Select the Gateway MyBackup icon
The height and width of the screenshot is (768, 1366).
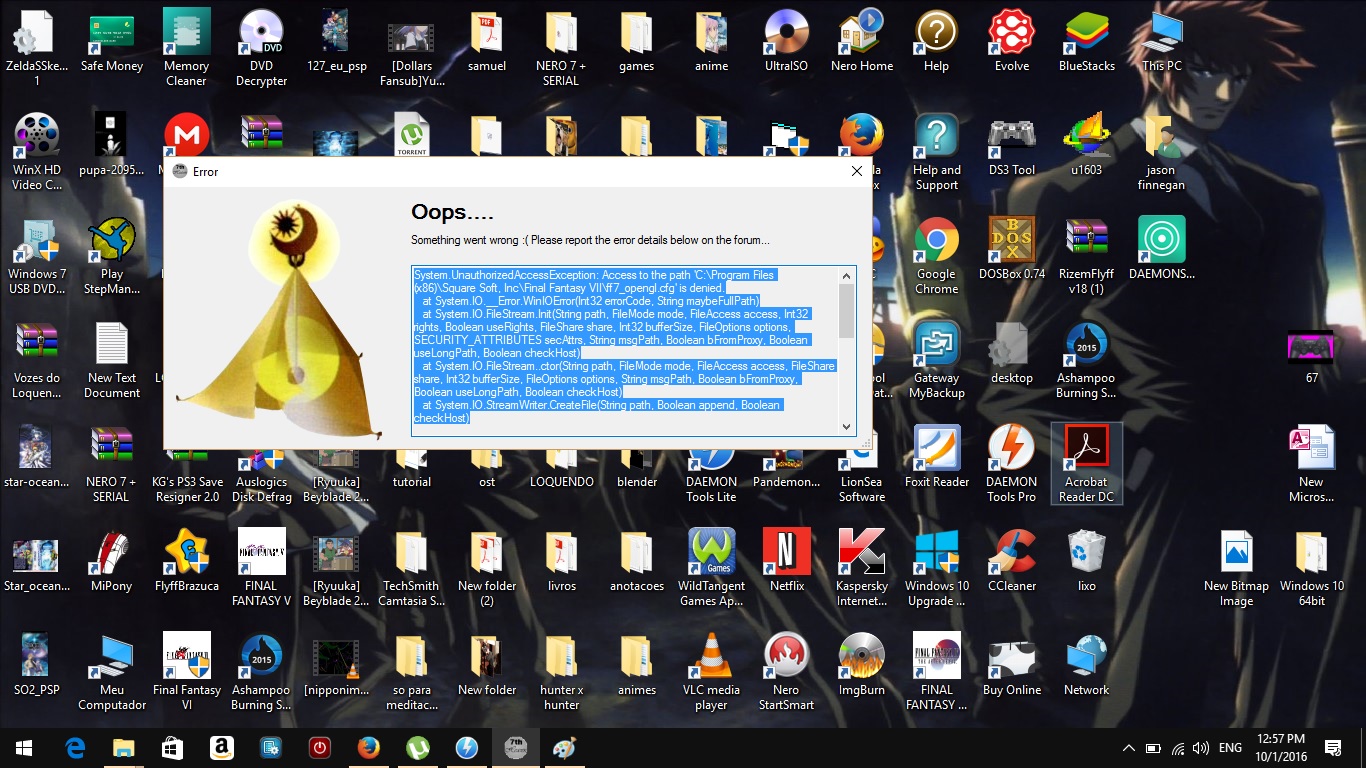pyautogui.click(x=937, y=360)
